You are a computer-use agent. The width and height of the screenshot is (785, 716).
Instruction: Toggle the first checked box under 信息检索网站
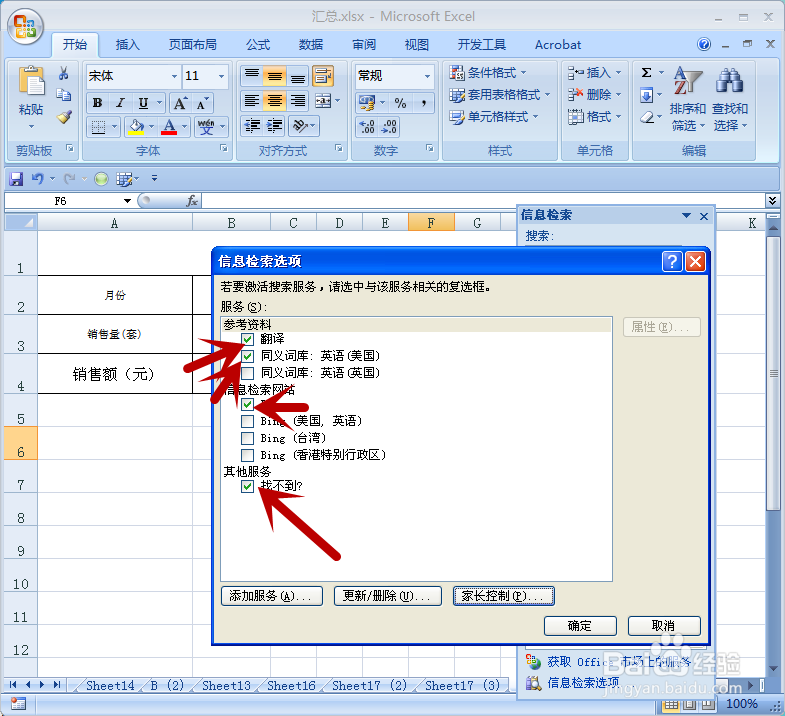247,404
